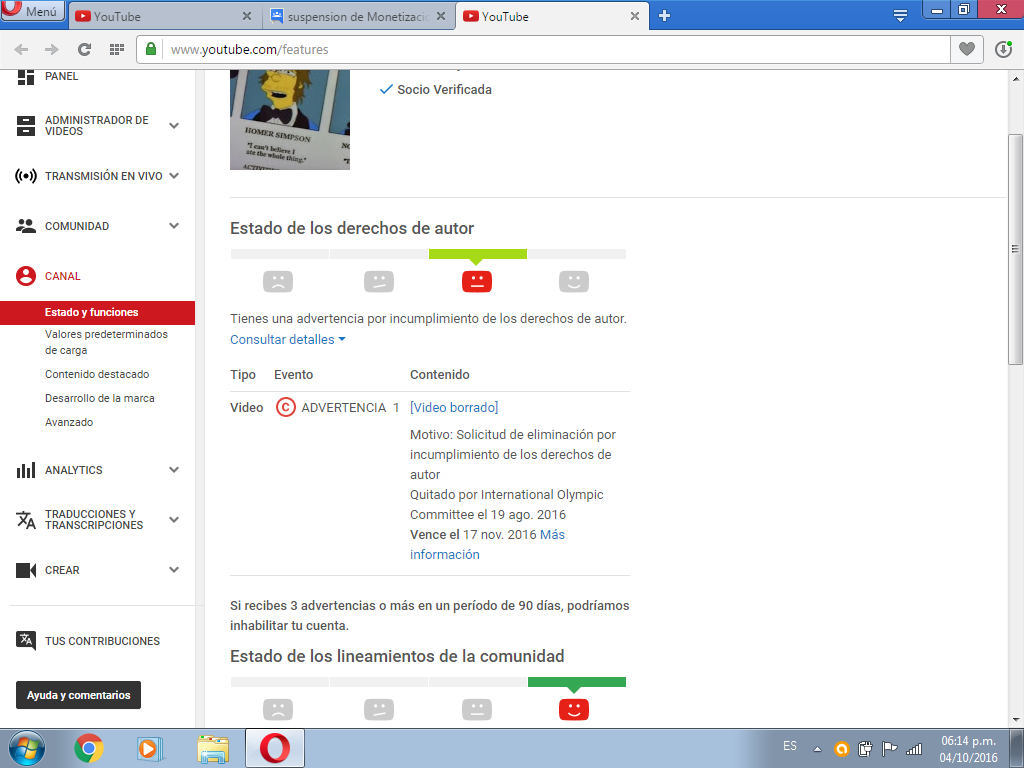Image resolution: width=1024 pixels, height=768 pixels.
Task: Click the Opera taskbar button
Action: [275, 748]
